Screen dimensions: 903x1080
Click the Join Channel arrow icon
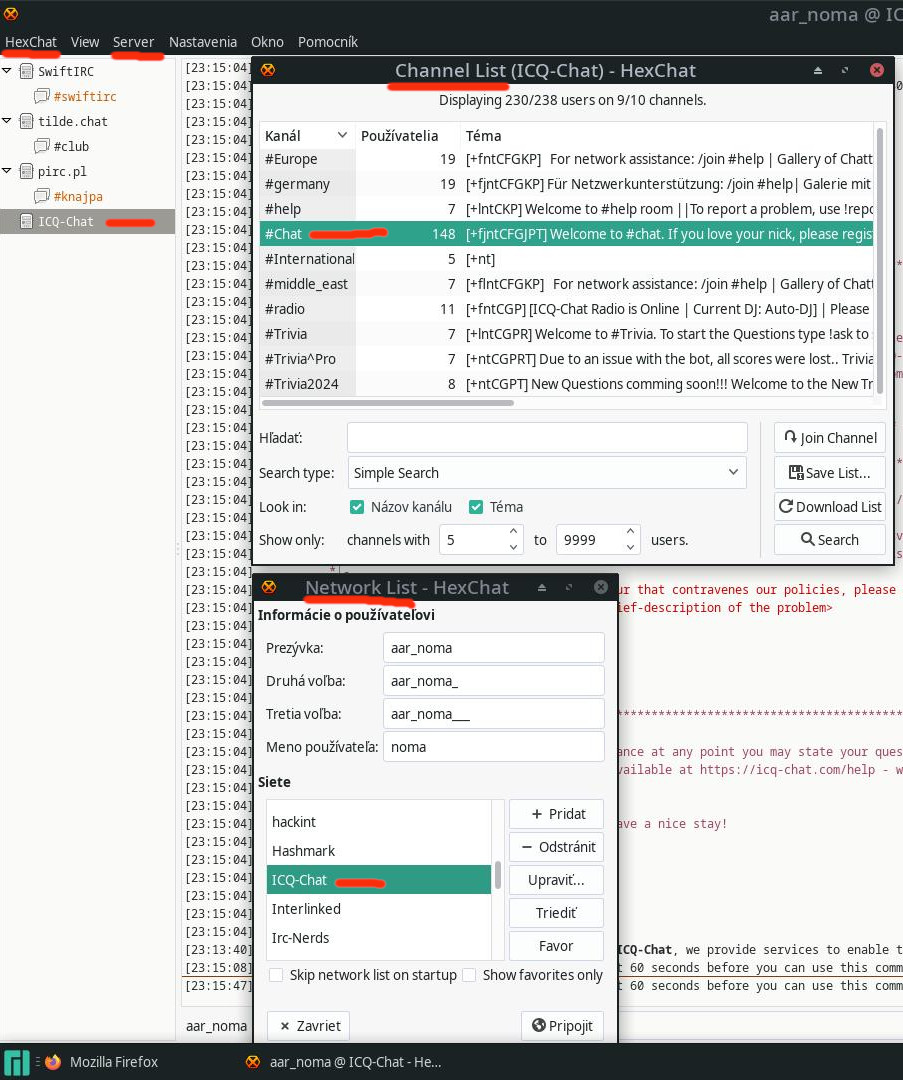[x=790, y=438]
